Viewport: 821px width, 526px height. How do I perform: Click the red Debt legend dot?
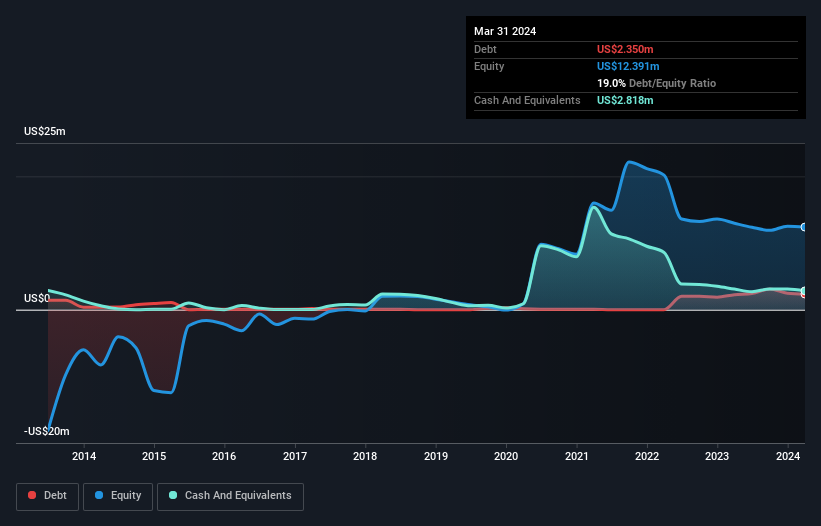click(x=32, y=495)
